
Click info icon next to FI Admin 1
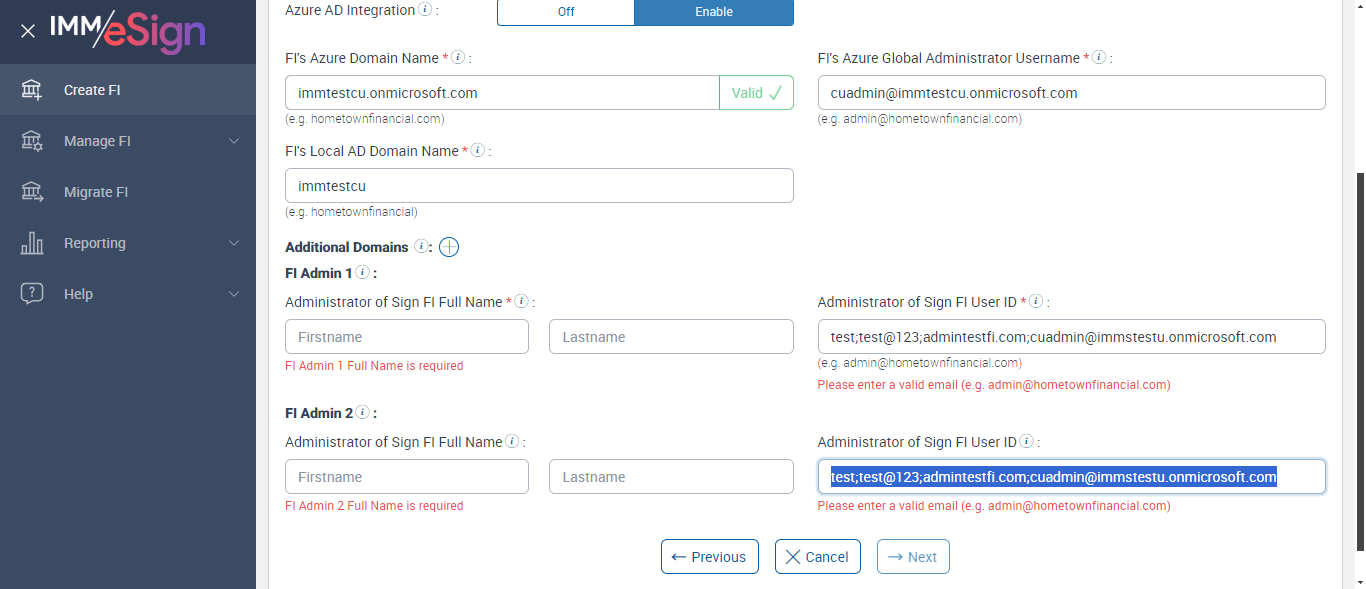(x=362, y=272)
